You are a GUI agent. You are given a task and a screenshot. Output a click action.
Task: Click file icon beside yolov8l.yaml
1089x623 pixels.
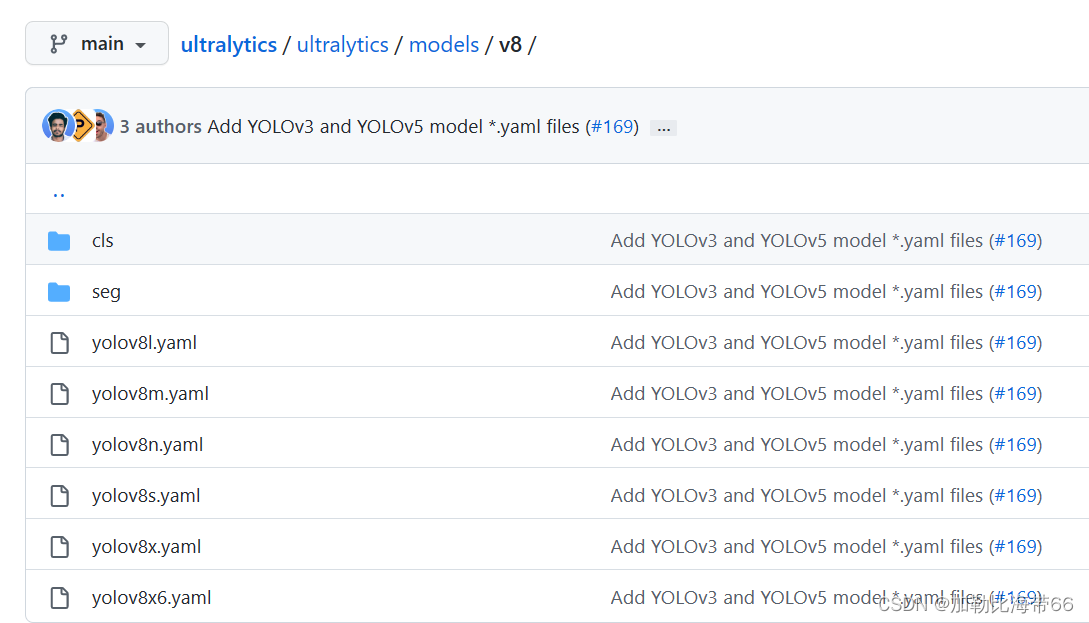point(59,343)
